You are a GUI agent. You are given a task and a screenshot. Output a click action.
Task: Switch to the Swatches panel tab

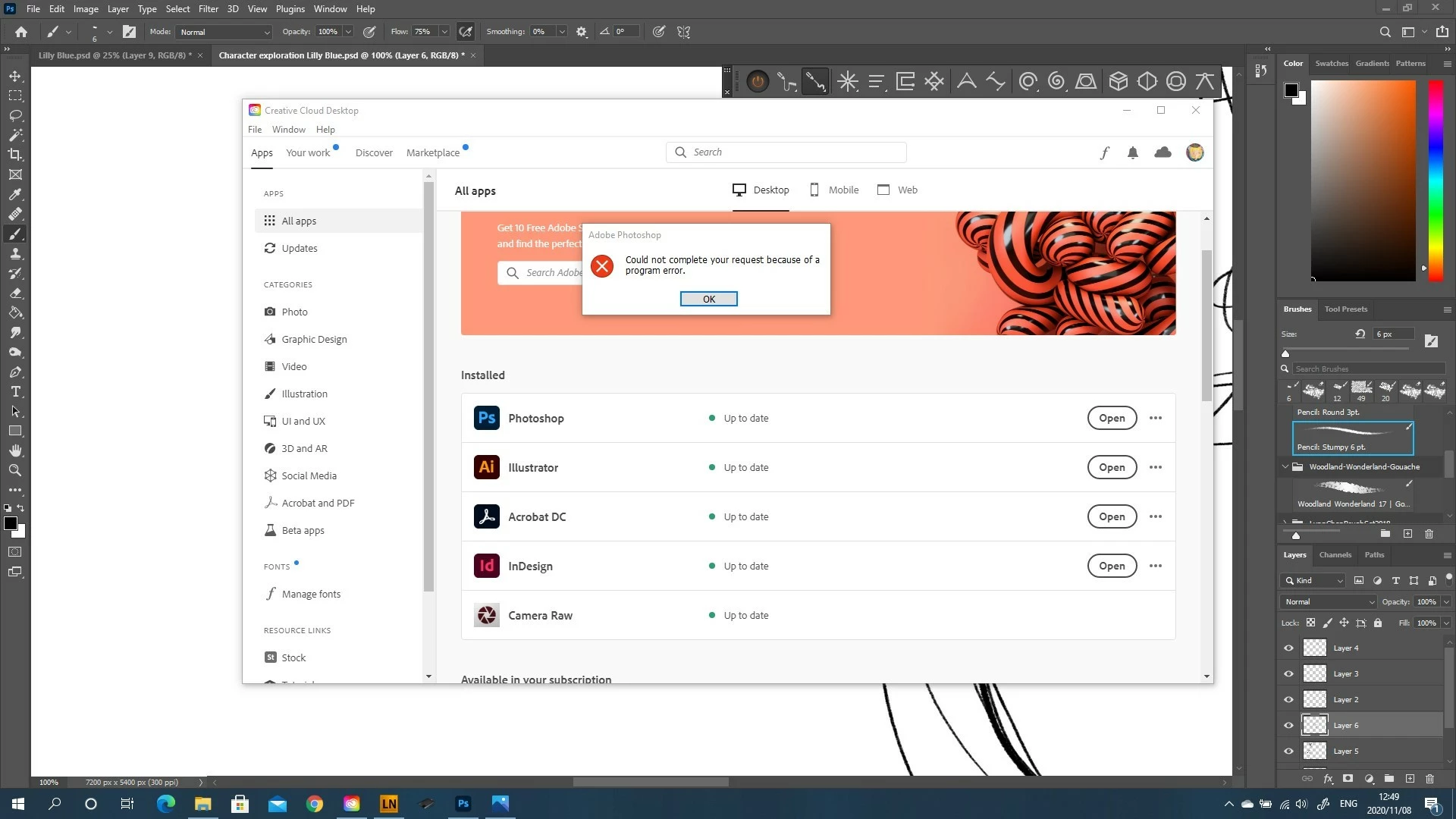[x=1331, y=64]
